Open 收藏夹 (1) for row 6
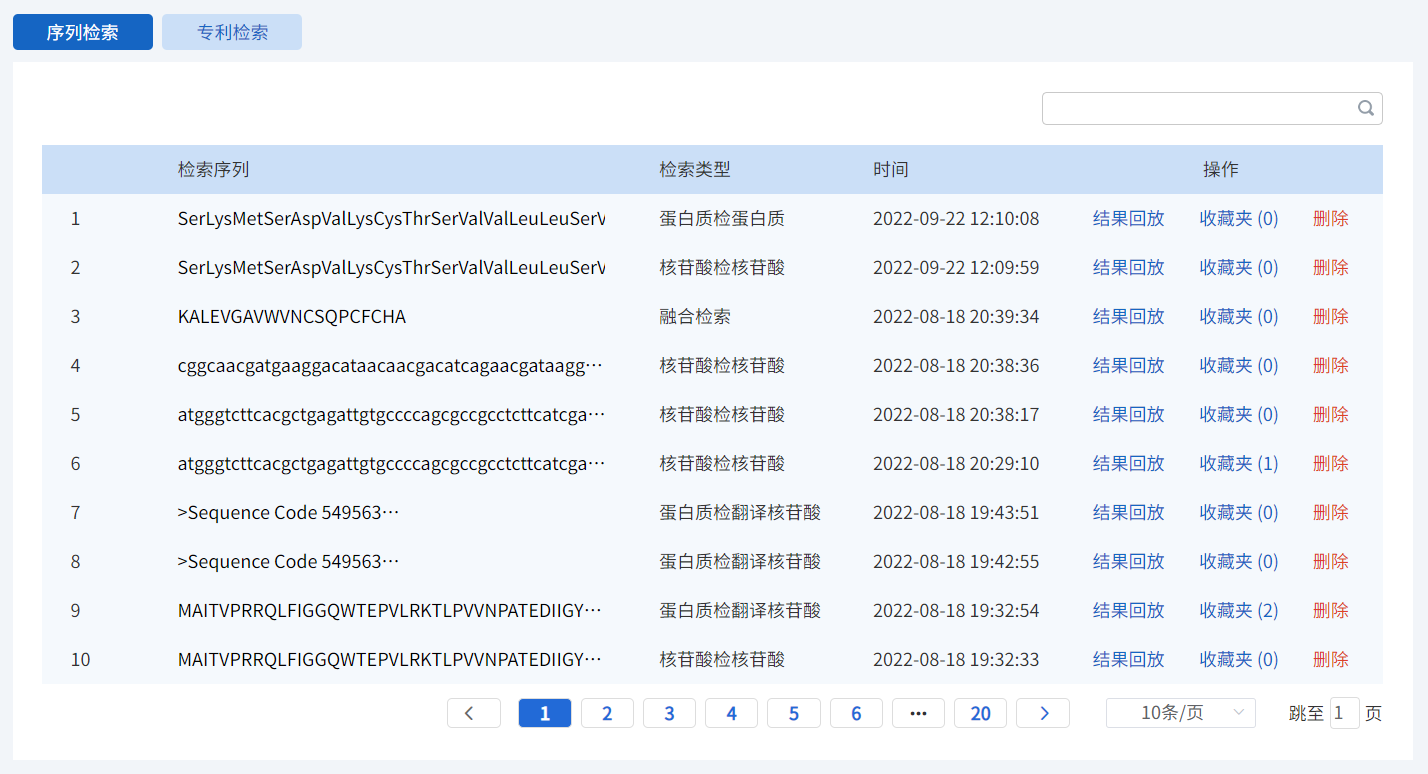 coord(1239,463)
